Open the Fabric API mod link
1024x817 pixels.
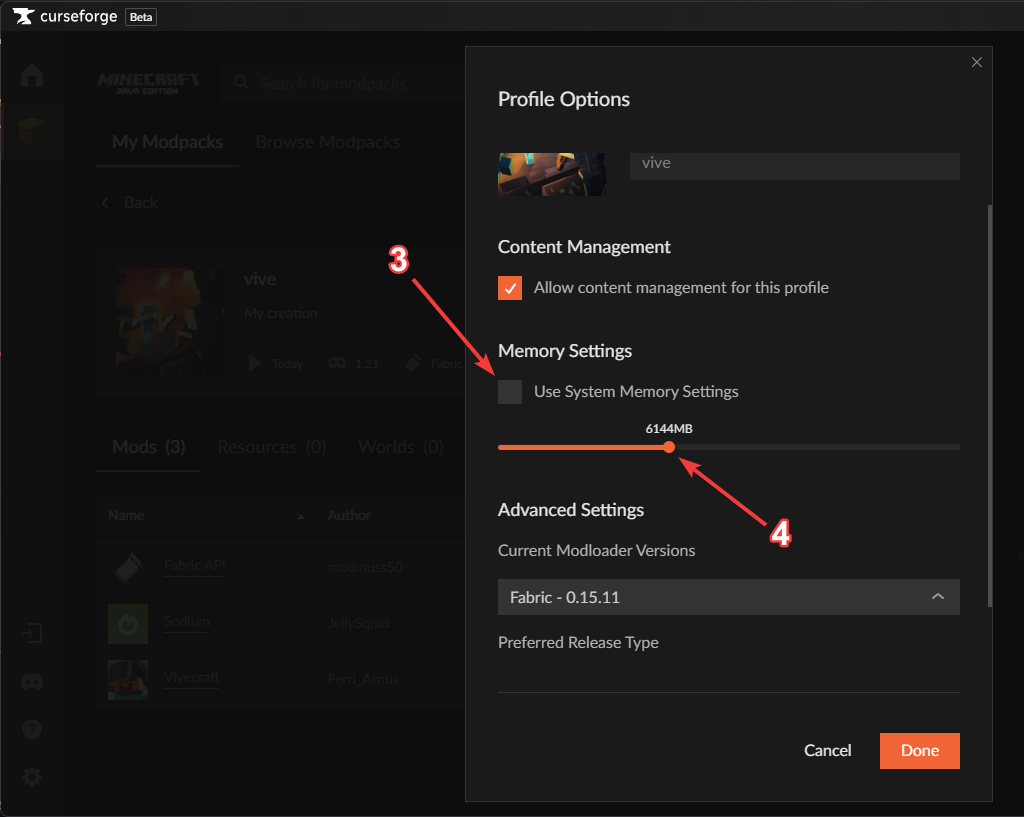(x=195, y=566)
